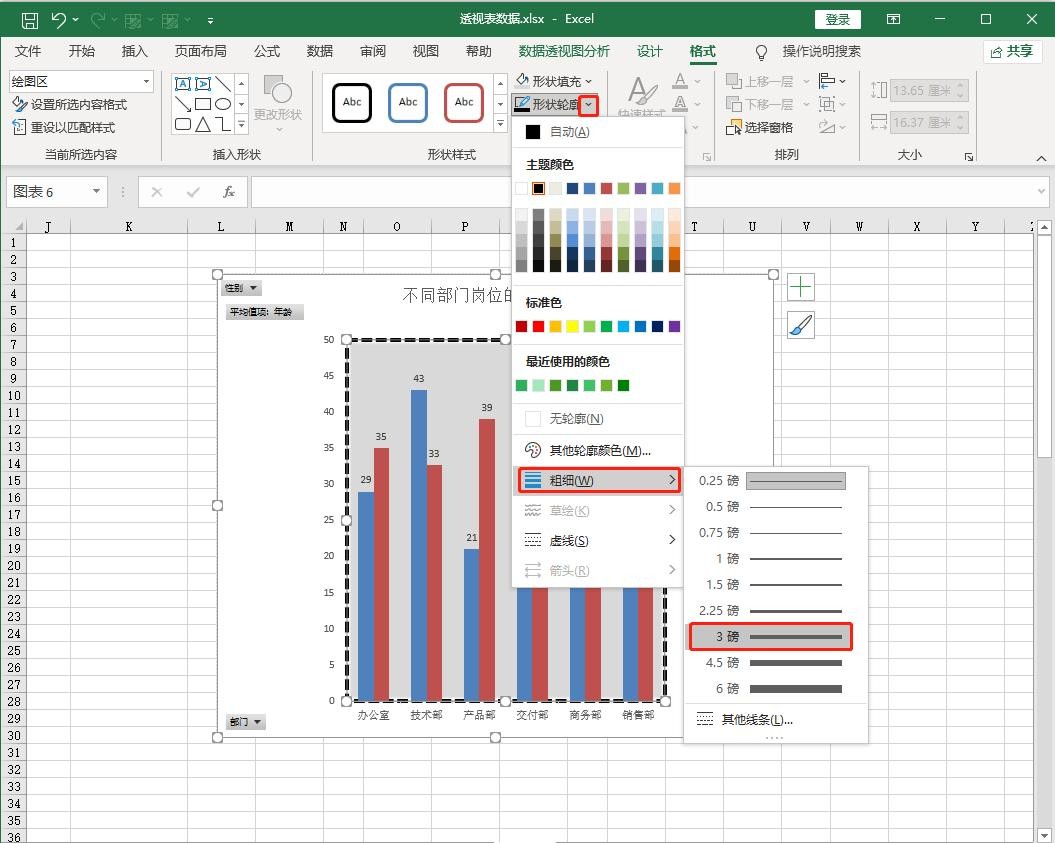Click the Undo arrow icon
1055x843 pixels.
(59, 19)
